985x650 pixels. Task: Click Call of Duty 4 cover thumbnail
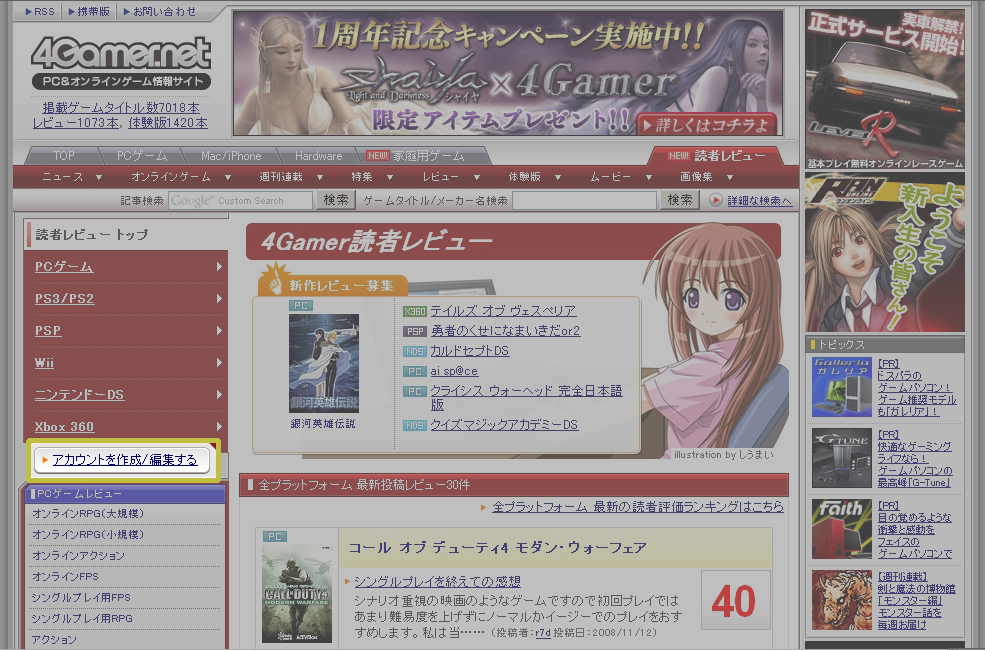pyautogui.click(x=297, y=593)
